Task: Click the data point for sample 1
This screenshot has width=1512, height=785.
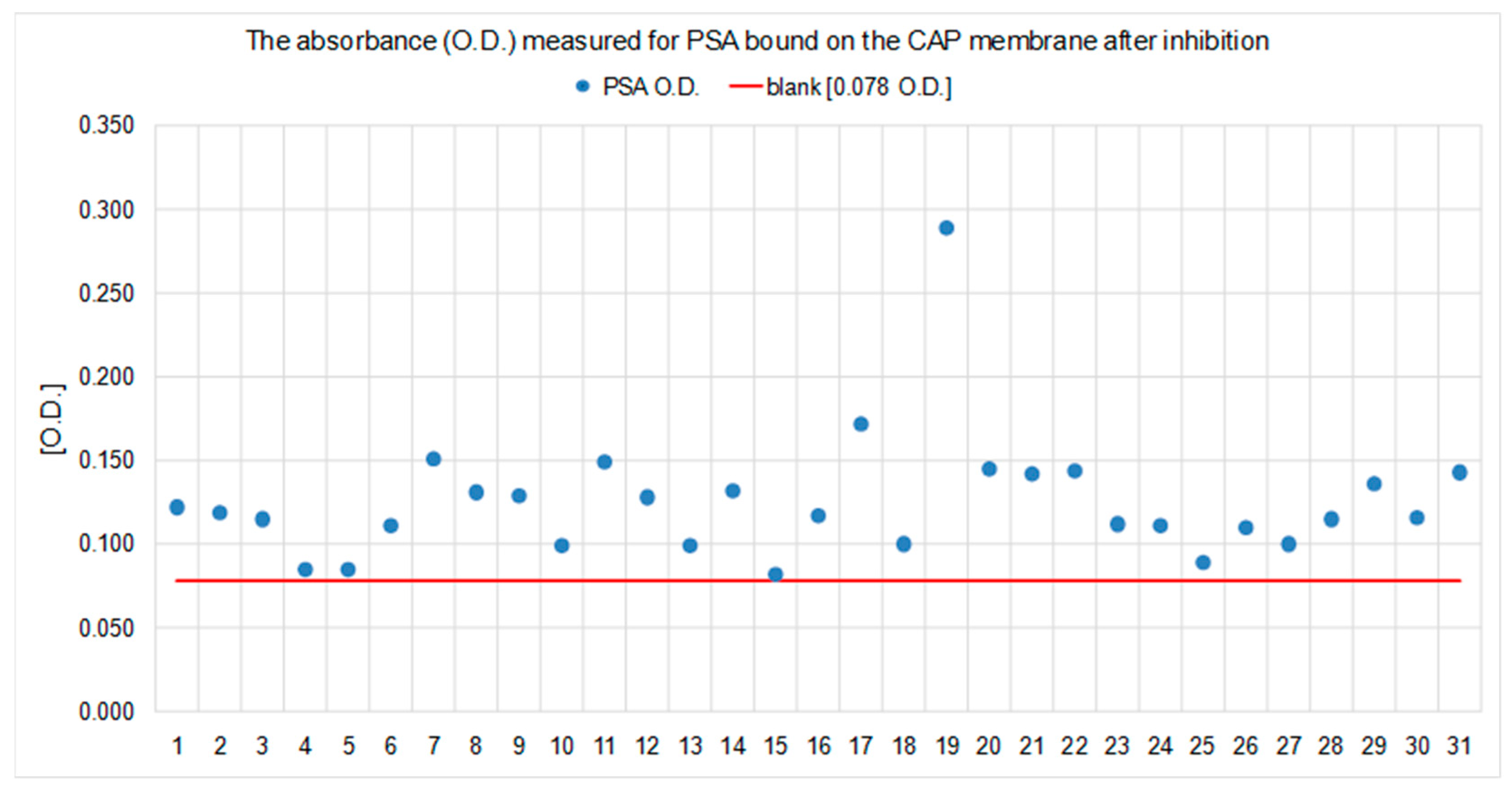Action: click(177, 507)
